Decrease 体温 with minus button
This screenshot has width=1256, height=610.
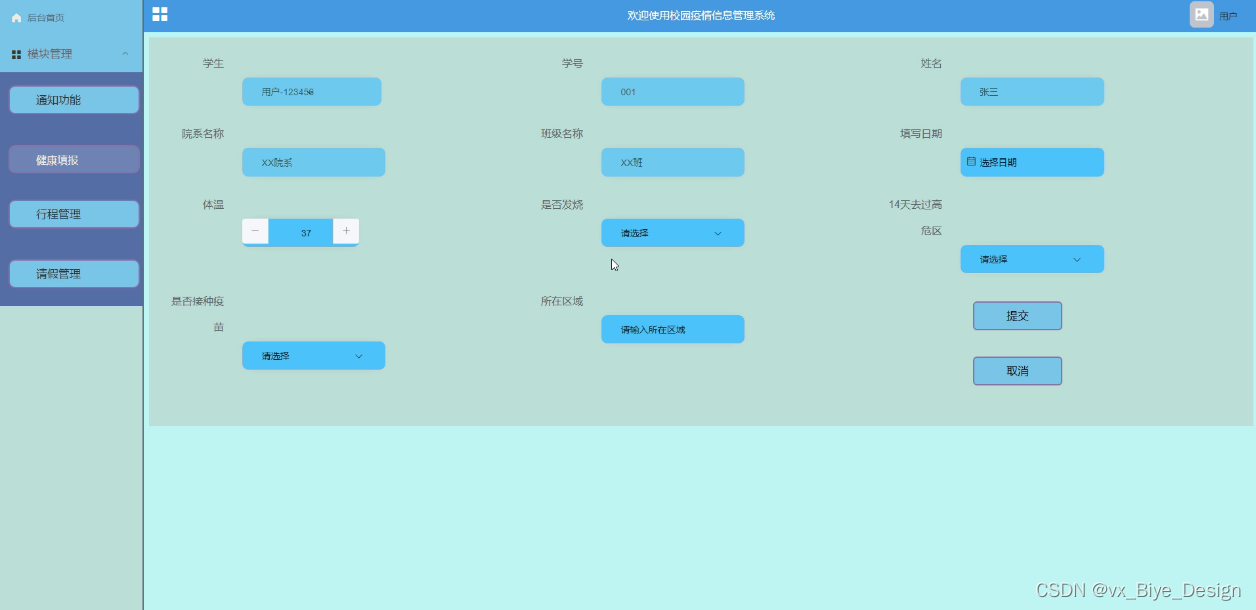click(255, 231)
